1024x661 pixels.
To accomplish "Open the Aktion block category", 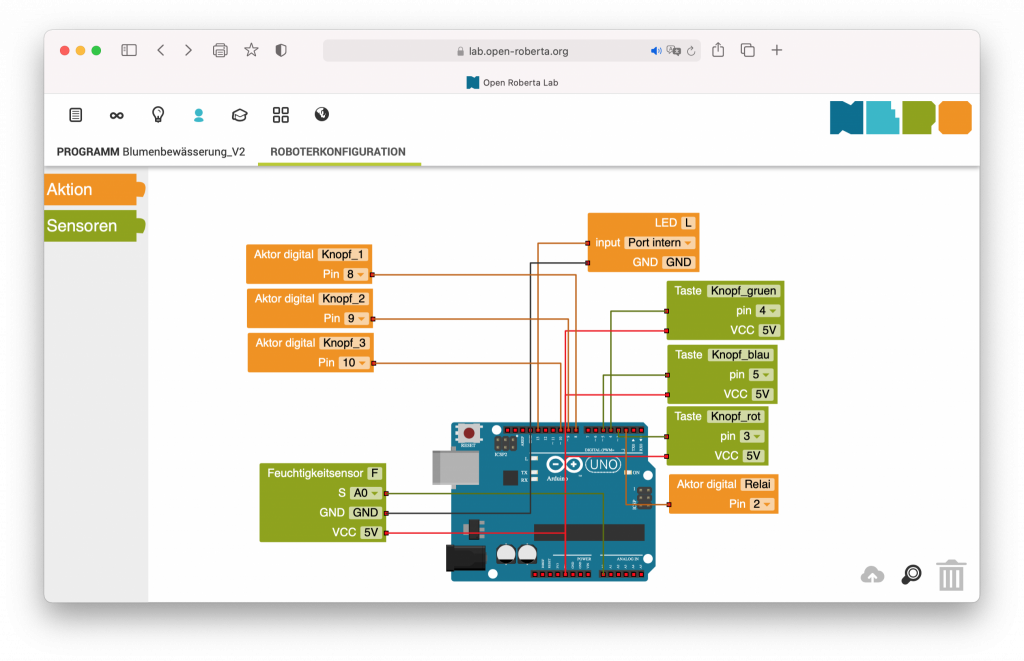I will pos(92,189).
